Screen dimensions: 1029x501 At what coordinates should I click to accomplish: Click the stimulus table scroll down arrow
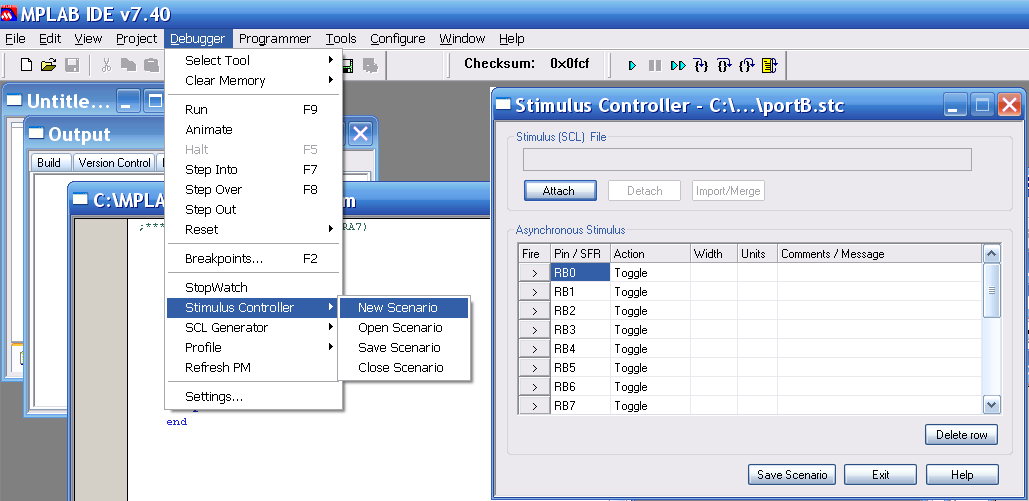992,405
